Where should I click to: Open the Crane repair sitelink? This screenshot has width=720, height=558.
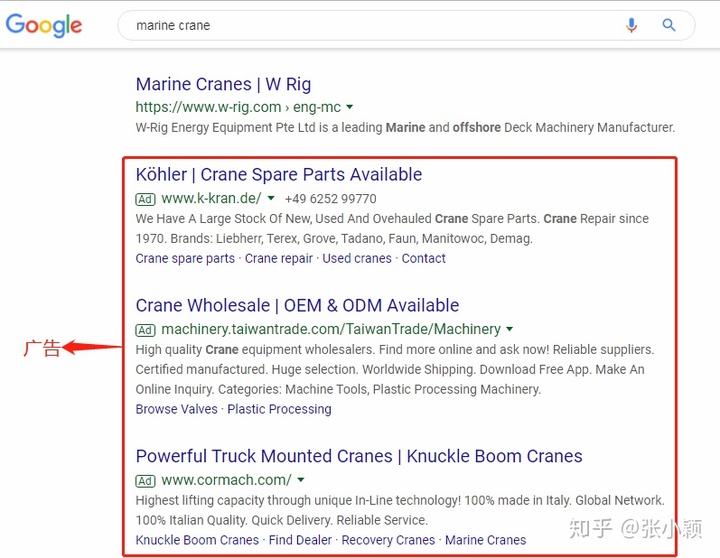coord(279,259)
